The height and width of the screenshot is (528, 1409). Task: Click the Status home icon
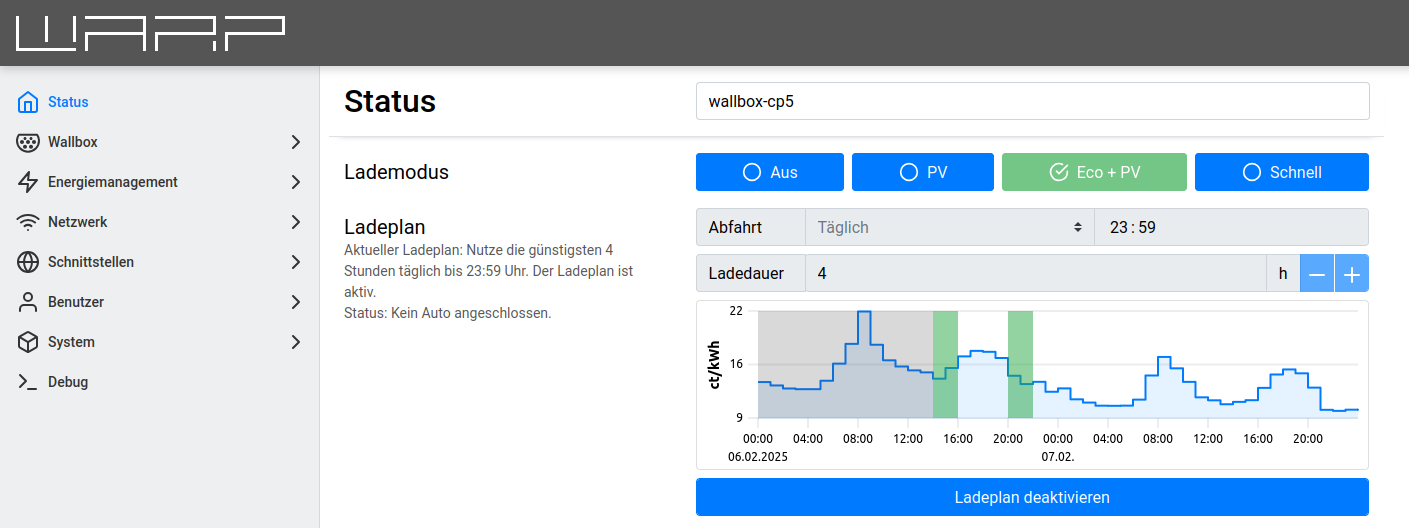coord(28,102)
